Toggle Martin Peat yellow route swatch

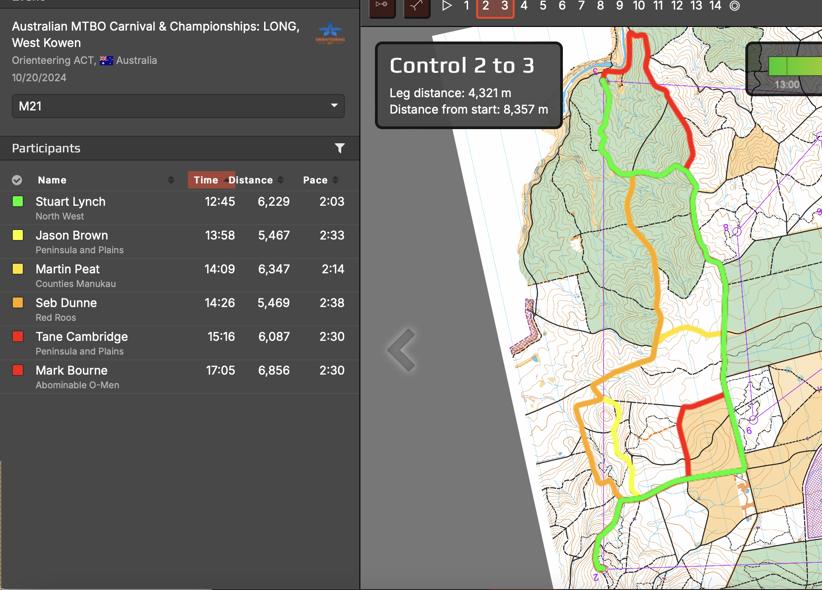pos(18,269)
